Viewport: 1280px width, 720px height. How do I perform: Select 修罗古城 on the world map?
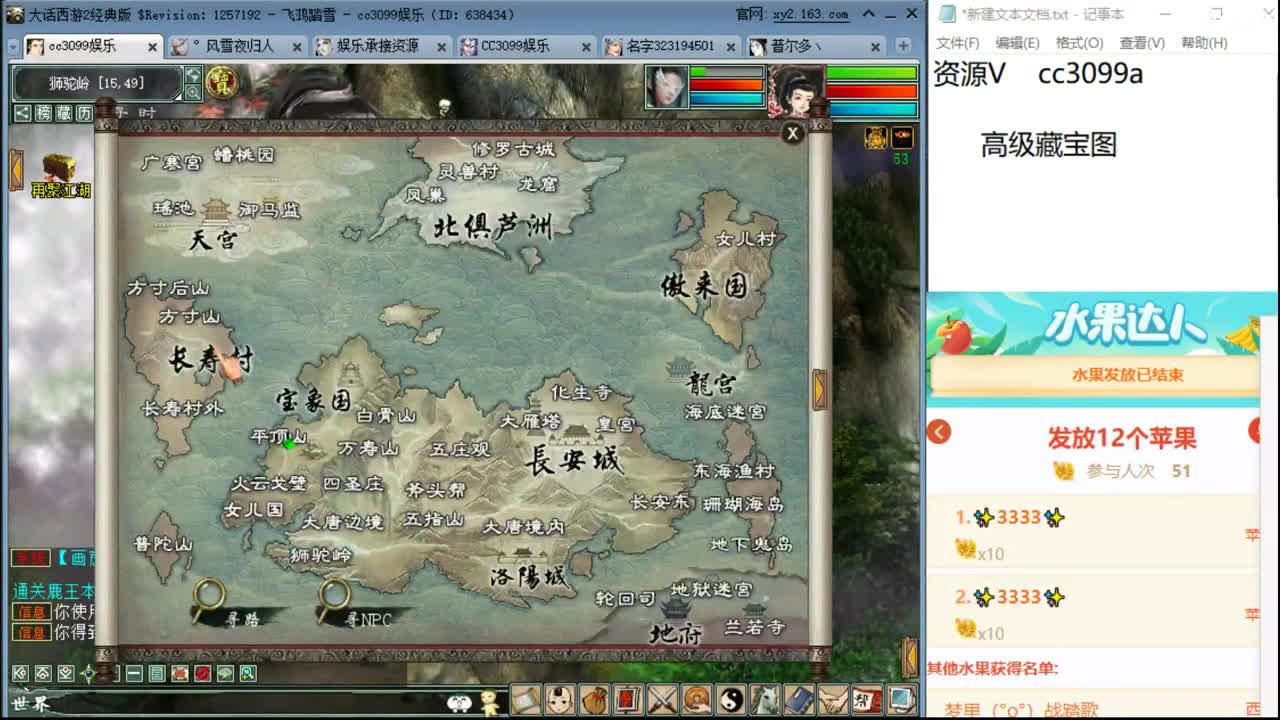[513, 149]
